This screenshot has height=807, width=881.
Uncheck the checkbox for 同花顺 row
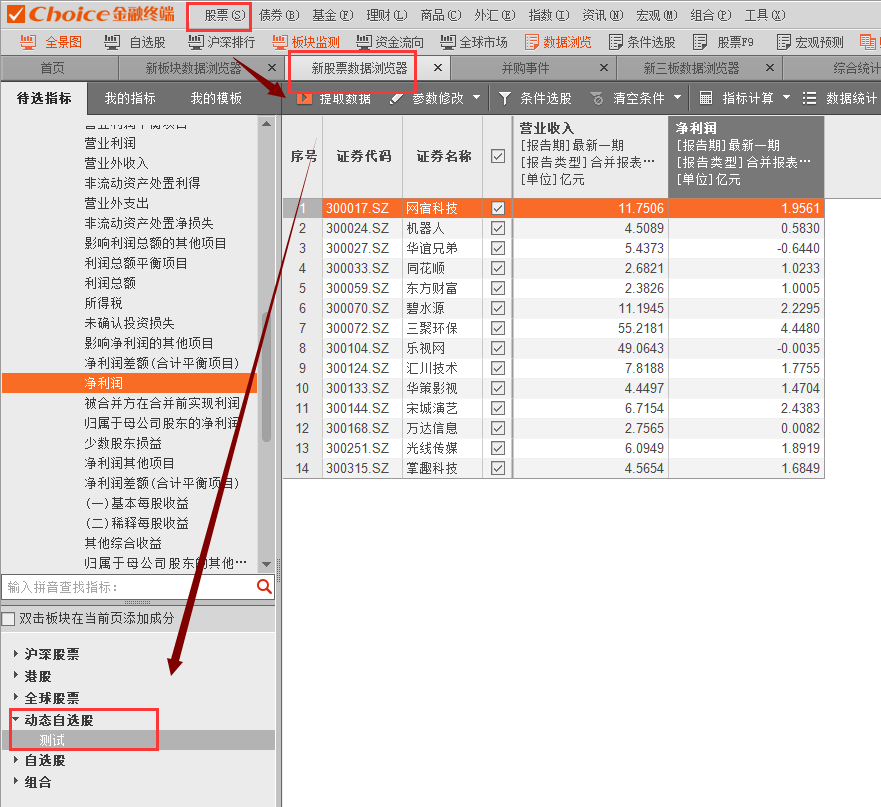498,268
